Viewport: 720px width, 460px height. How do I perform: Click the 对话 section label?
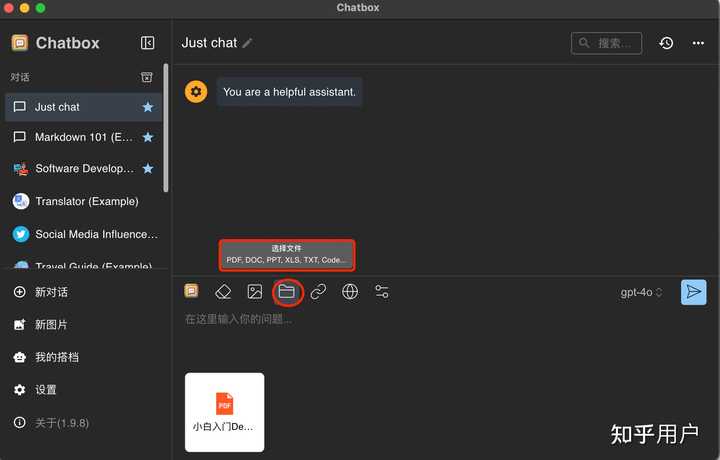tap(20, 77)
